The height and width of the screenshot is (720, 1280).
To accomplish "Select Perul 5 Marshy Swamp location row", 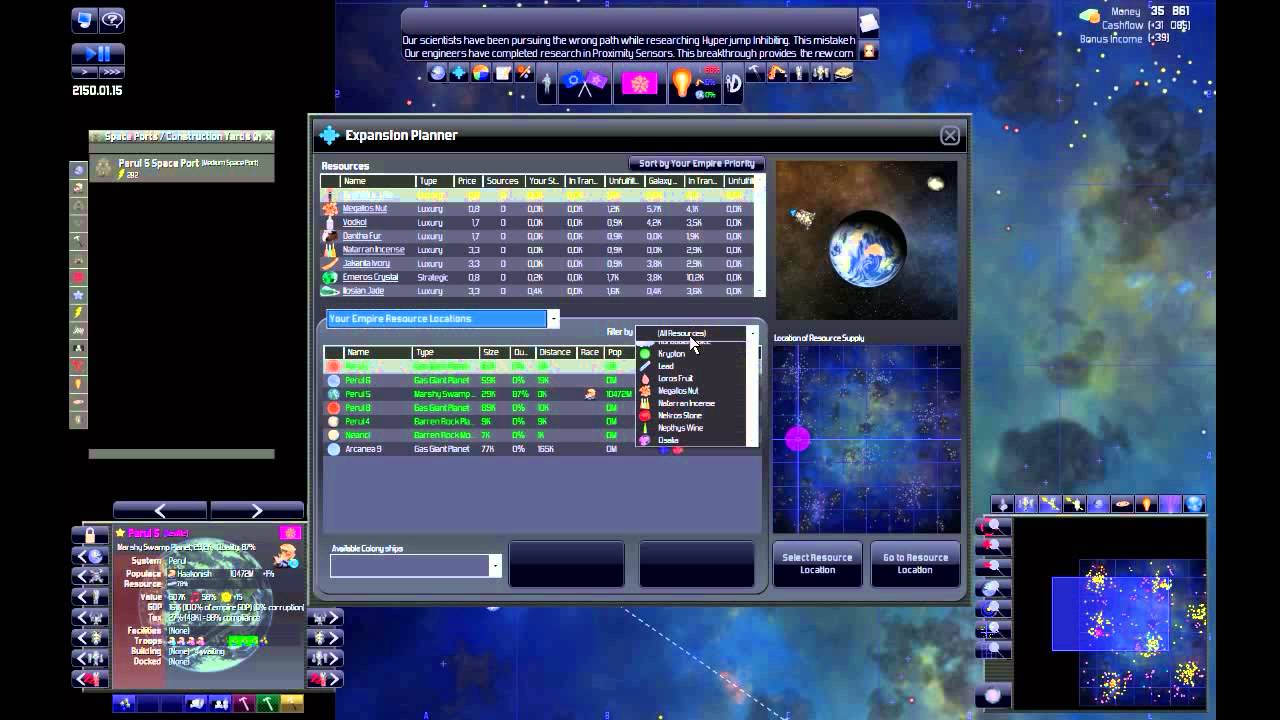I will point(477,394).
